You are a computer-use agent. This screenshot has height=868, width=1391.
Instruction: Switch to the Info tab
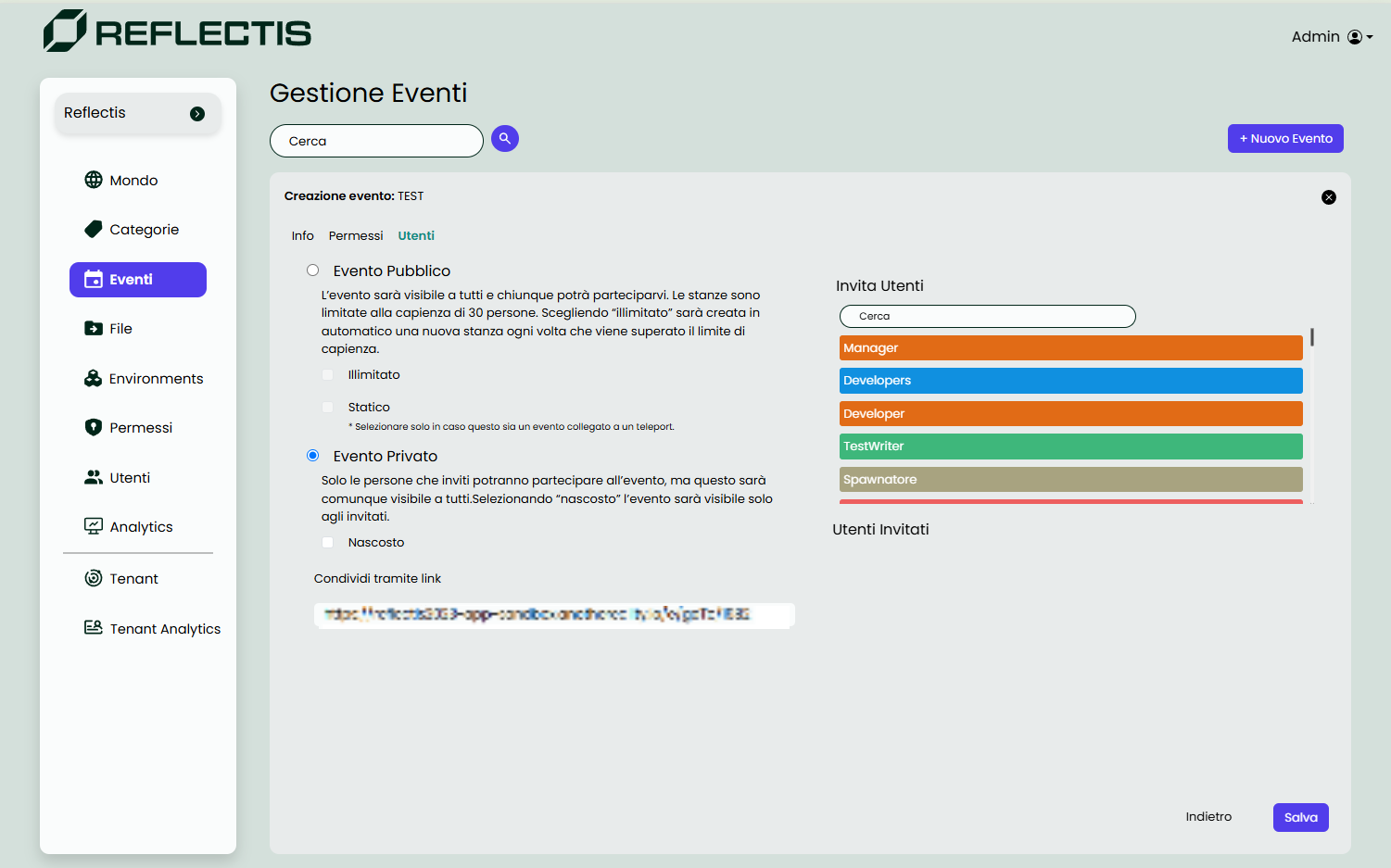(x=303, y=235)
